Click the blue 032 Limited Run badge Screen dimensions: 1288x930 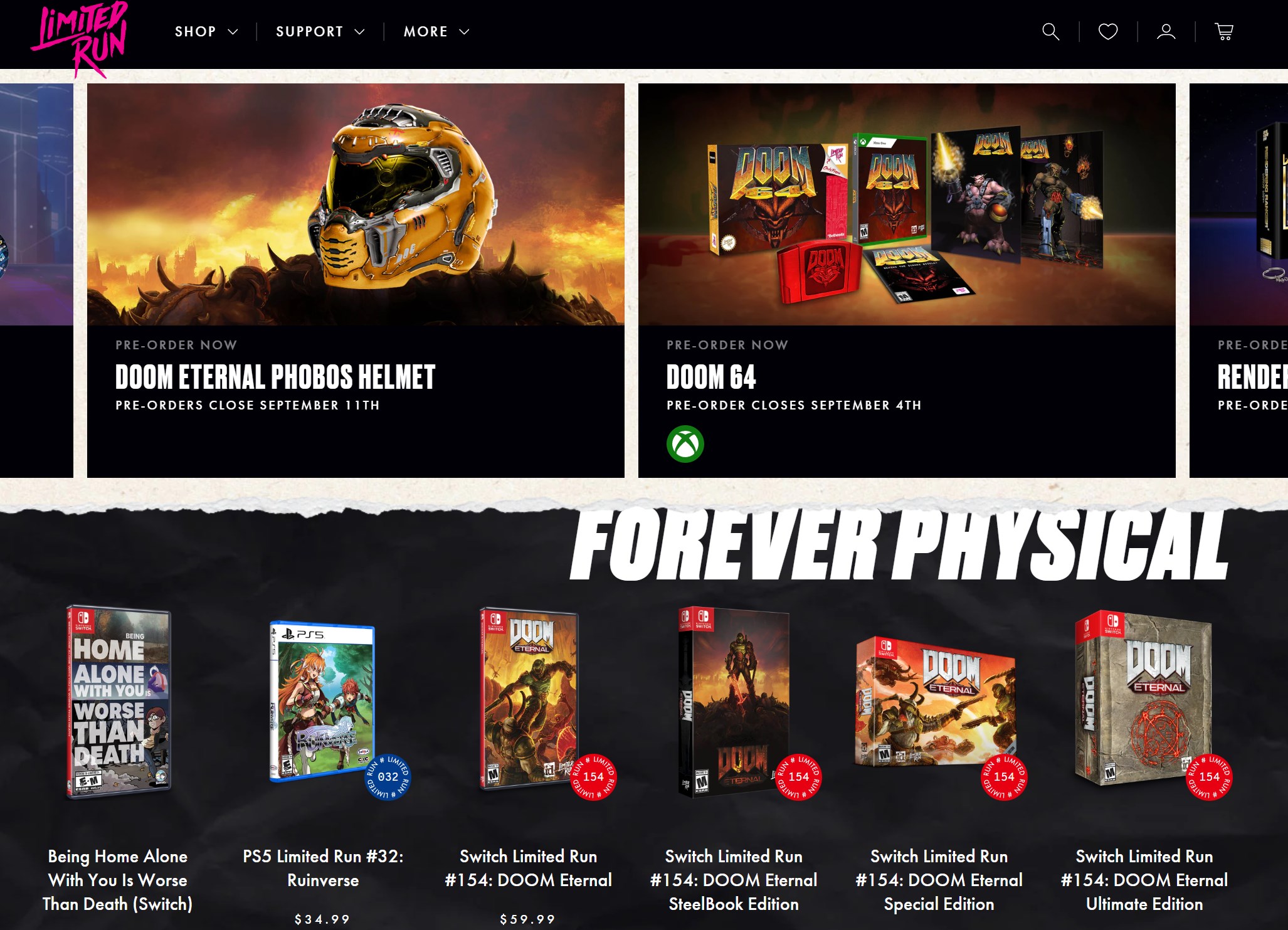pos(388,777)
